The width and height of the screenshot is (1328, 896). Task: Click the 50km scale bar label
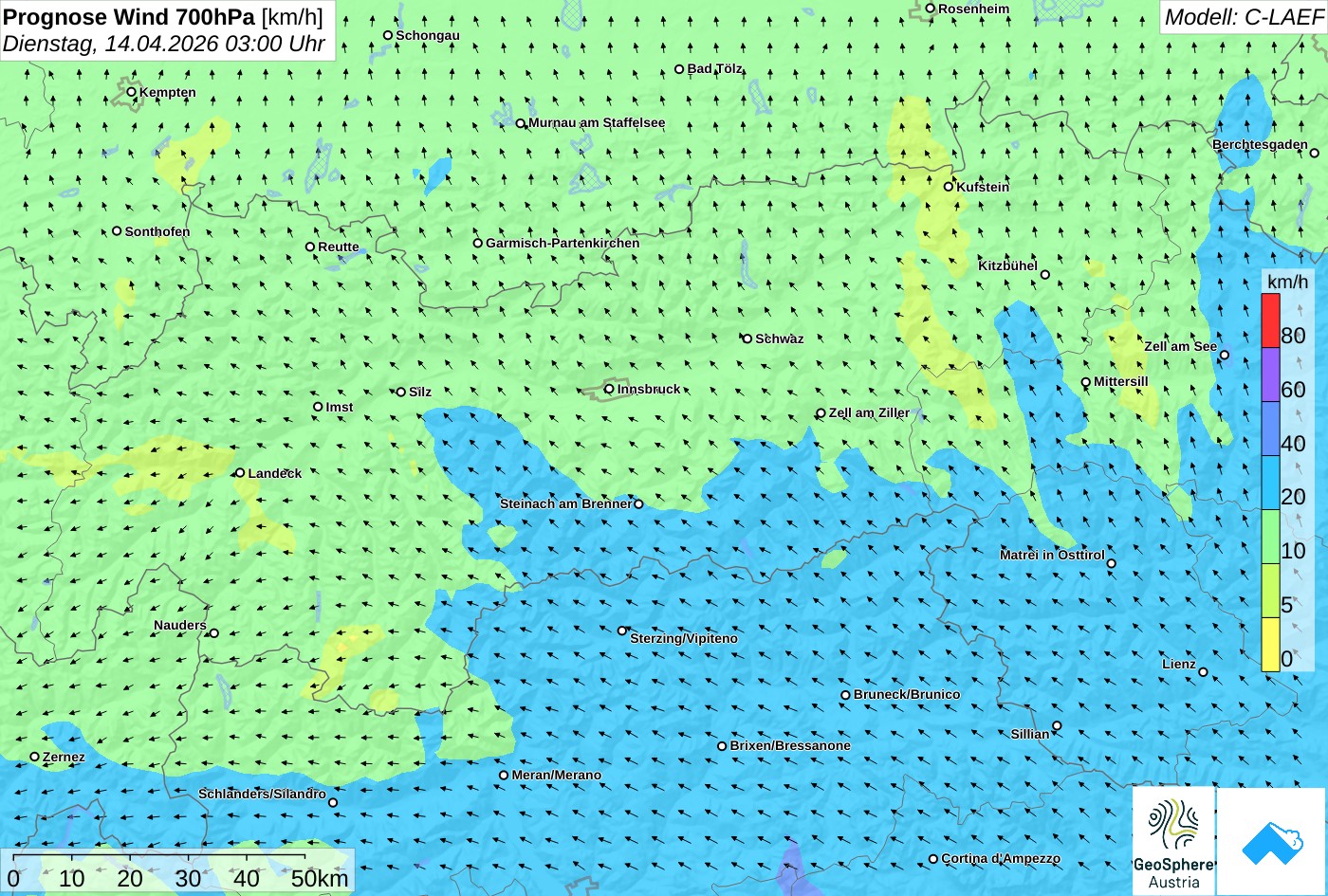point(320,878)
